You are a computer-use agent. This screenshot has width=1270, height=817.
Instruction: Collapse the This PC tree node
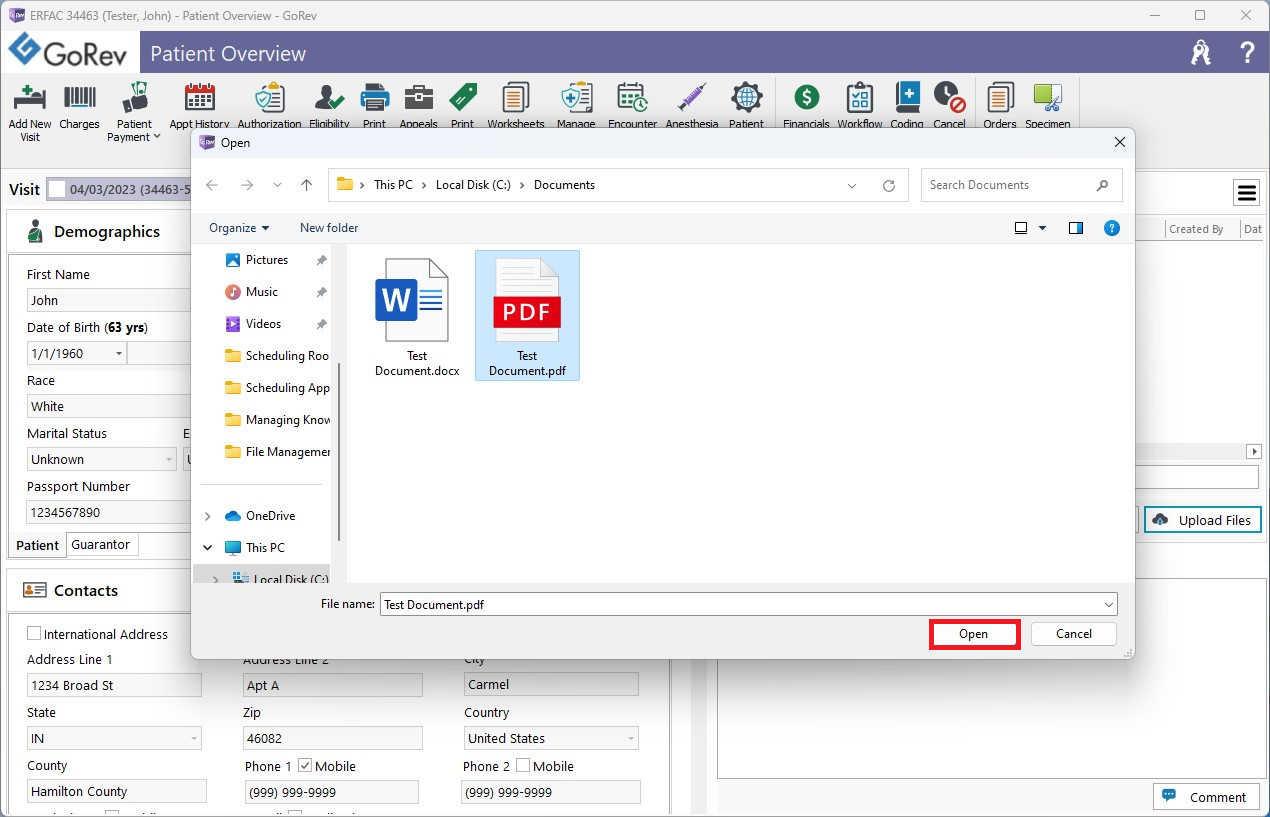(x=207, y=548)
